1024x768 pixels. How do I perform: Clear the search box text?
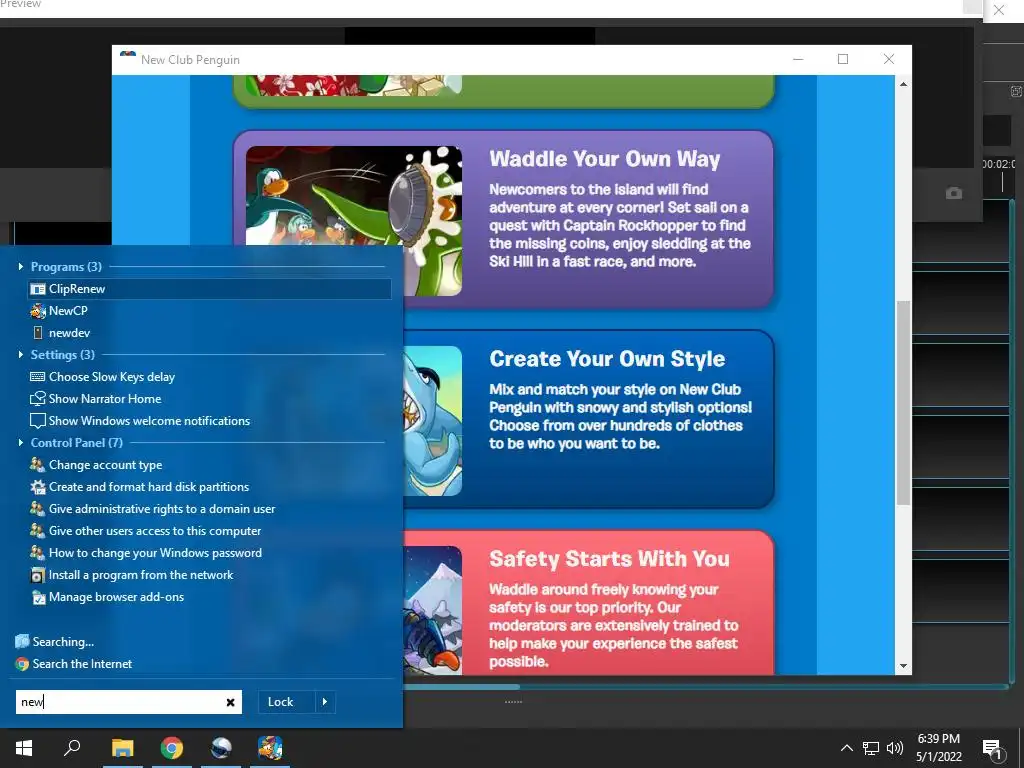click(231, 702)
